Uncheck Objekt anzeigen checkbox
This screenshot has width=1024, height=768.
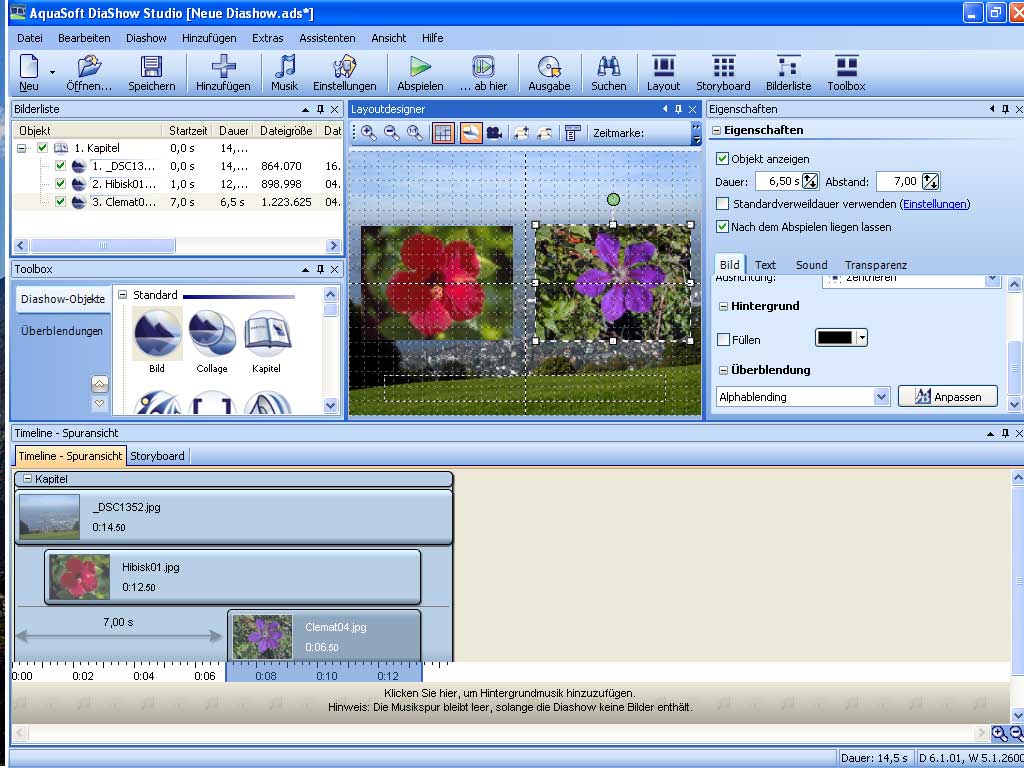(x=723, y=159)
